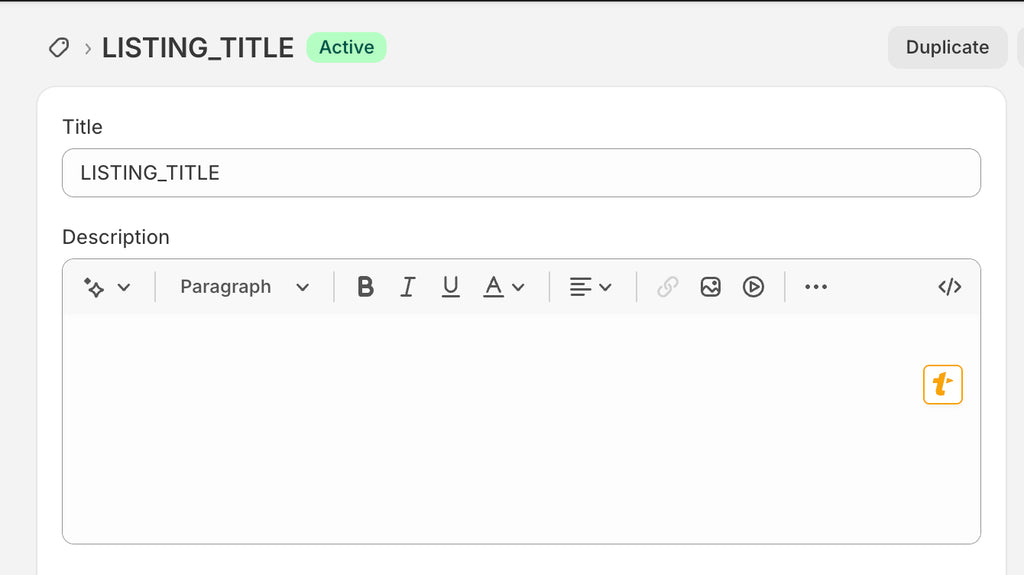
Task: Toggle underline formatting
Action: [451, 287]
